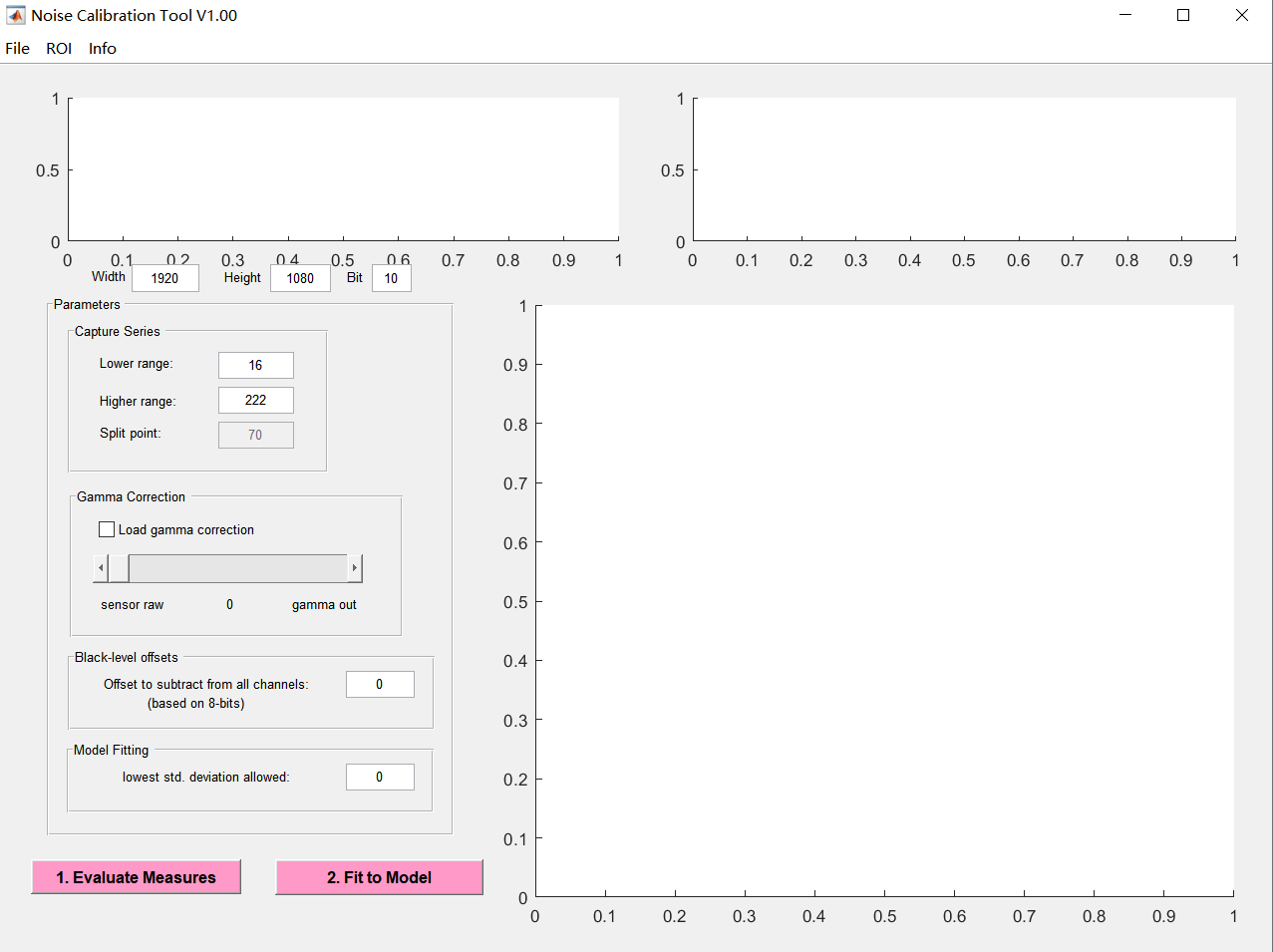The image size is (1273, 952).
Task: Click the Lower range input field
Action: 255,365
